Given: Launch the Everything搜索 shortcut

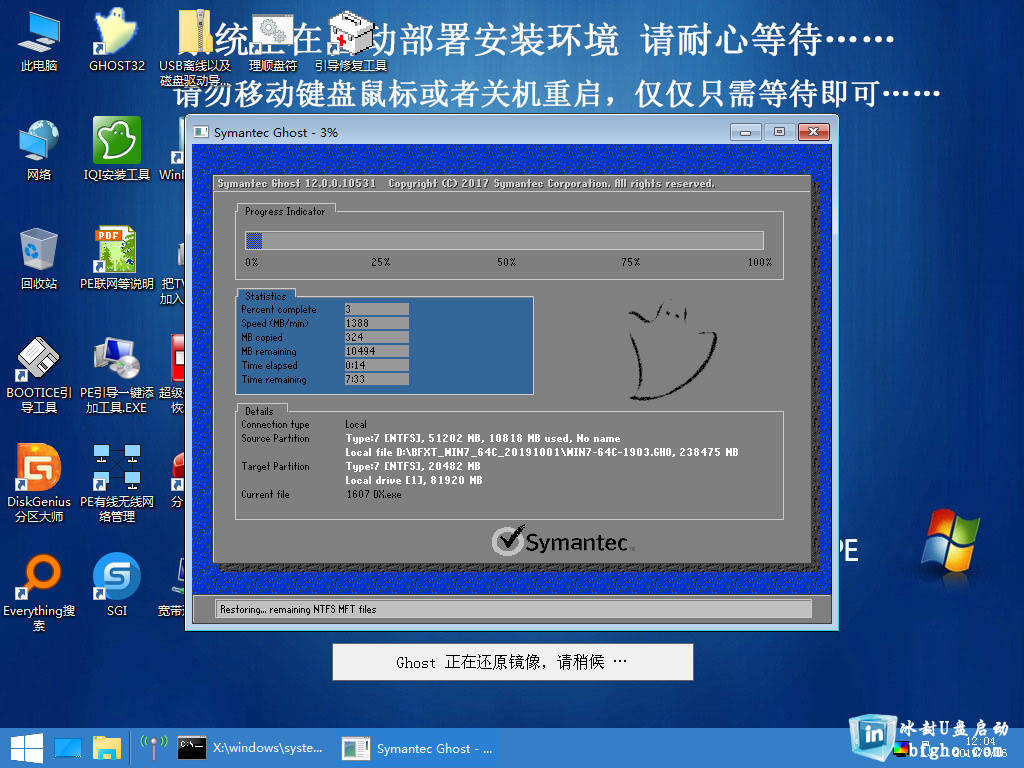Looking at the screenshot, I should pyautogui.click(x=39, y=593).
